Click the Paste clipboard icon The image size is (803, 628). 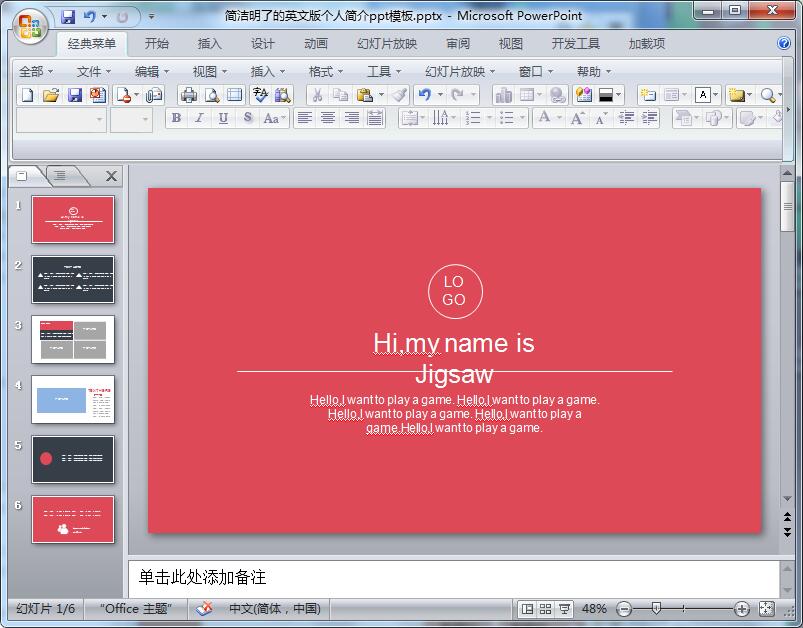(x=364, y=95)
